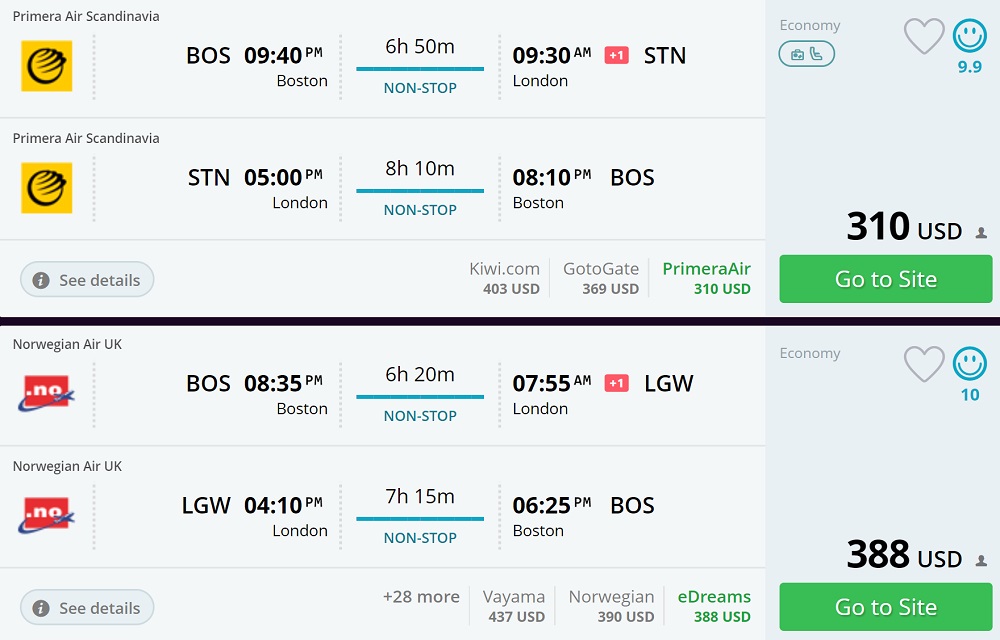The width and height of the screenshot is (1000, 640).
Task: Click the 9.9 rating smiley face icon
Action: coord(969,37)
